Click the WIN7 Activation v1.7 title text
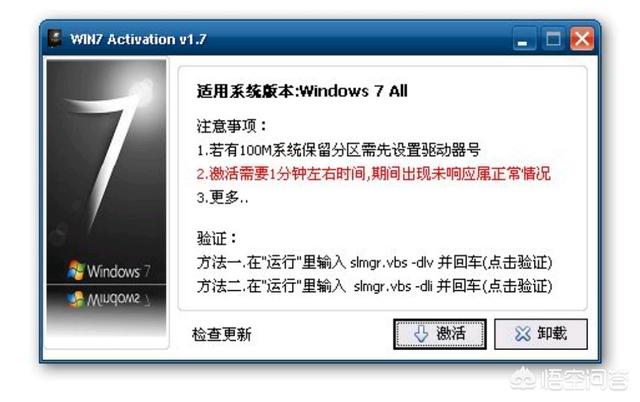Image resolution: width=640 pixels, height=402 pixels. coord(138,40)
